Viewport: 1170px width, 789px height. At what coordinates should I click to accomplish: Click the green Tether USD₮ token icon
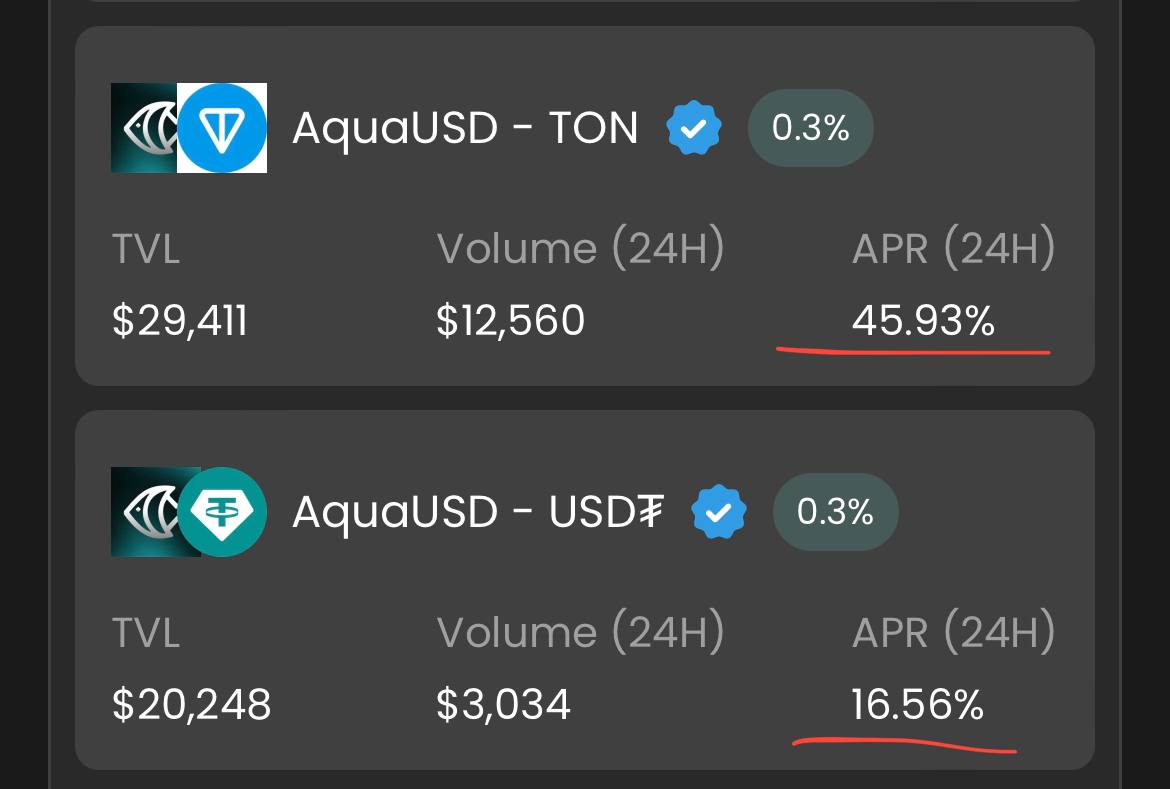(x=222, y=512)
